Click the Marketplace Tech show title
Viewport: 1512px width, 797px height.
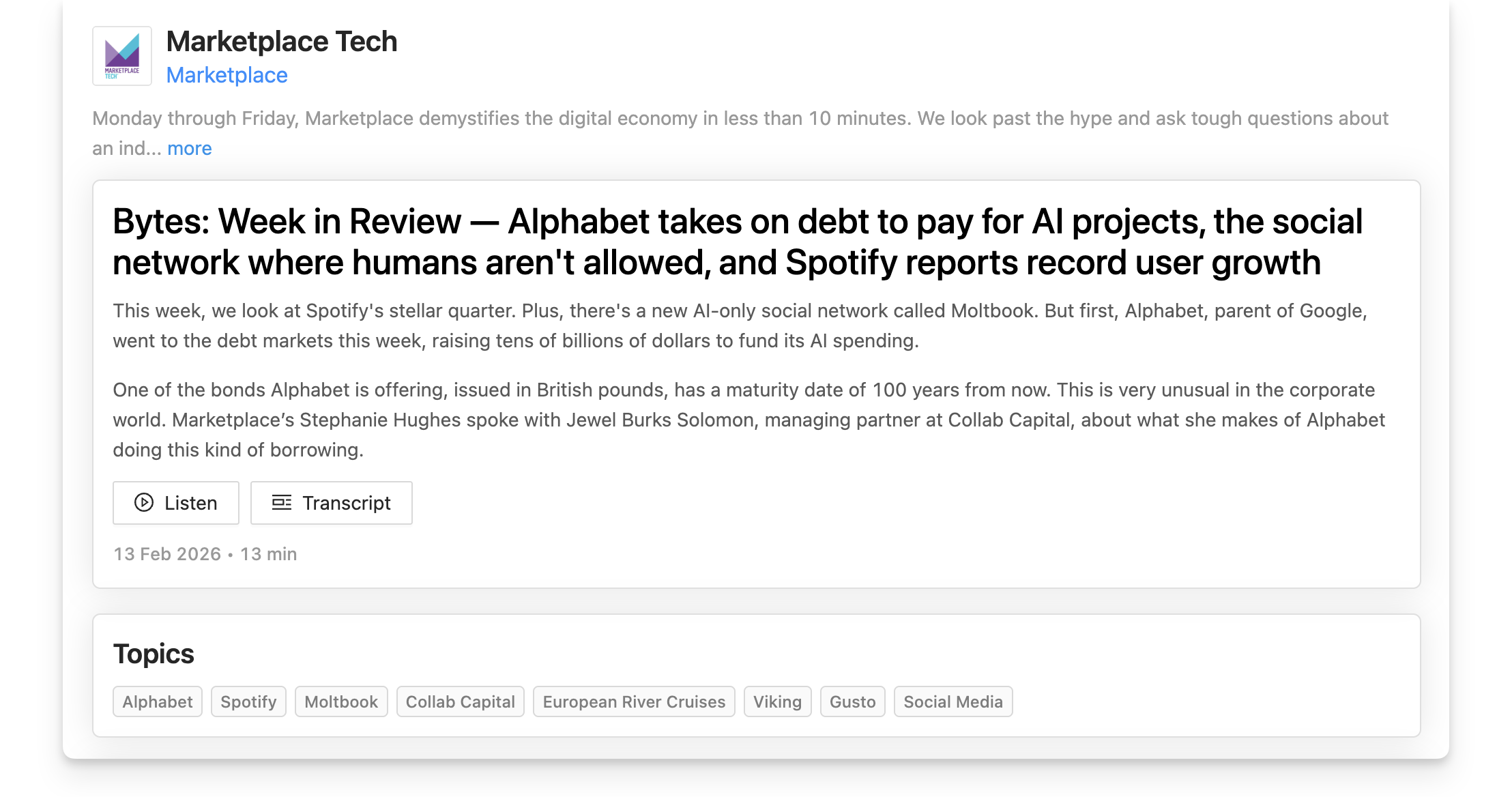[x=282, y=41]
